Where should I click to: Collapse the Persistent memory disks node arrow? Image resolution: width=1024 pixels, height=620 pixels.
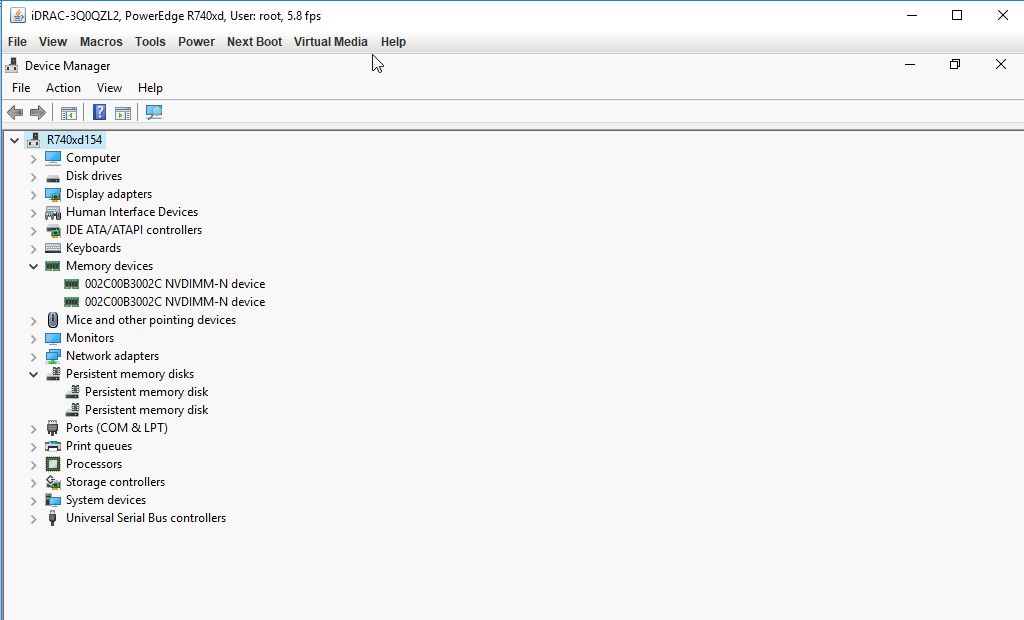[33, 374]
